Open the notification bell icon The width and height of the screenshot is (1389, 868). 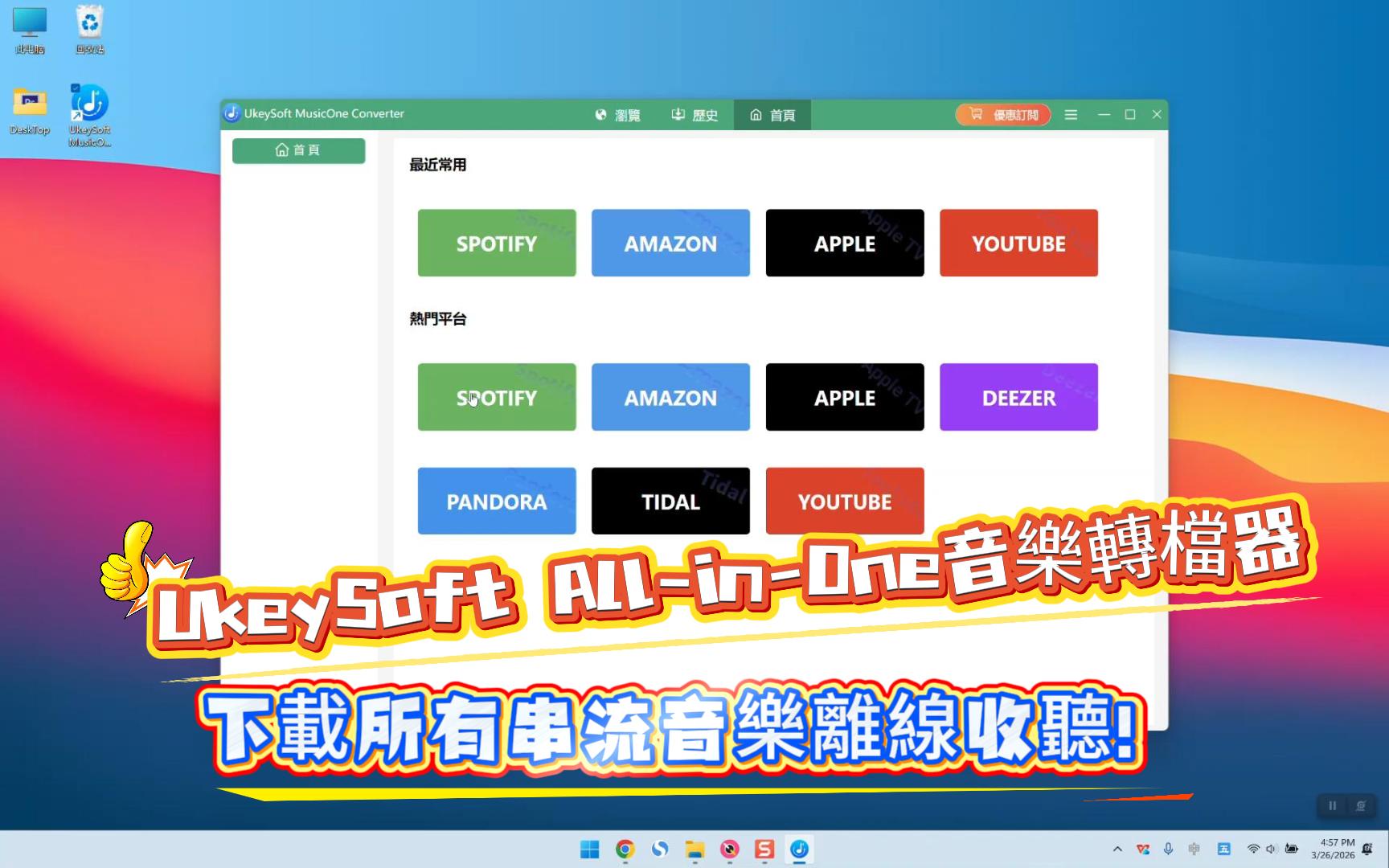[x=1367, y=850]
